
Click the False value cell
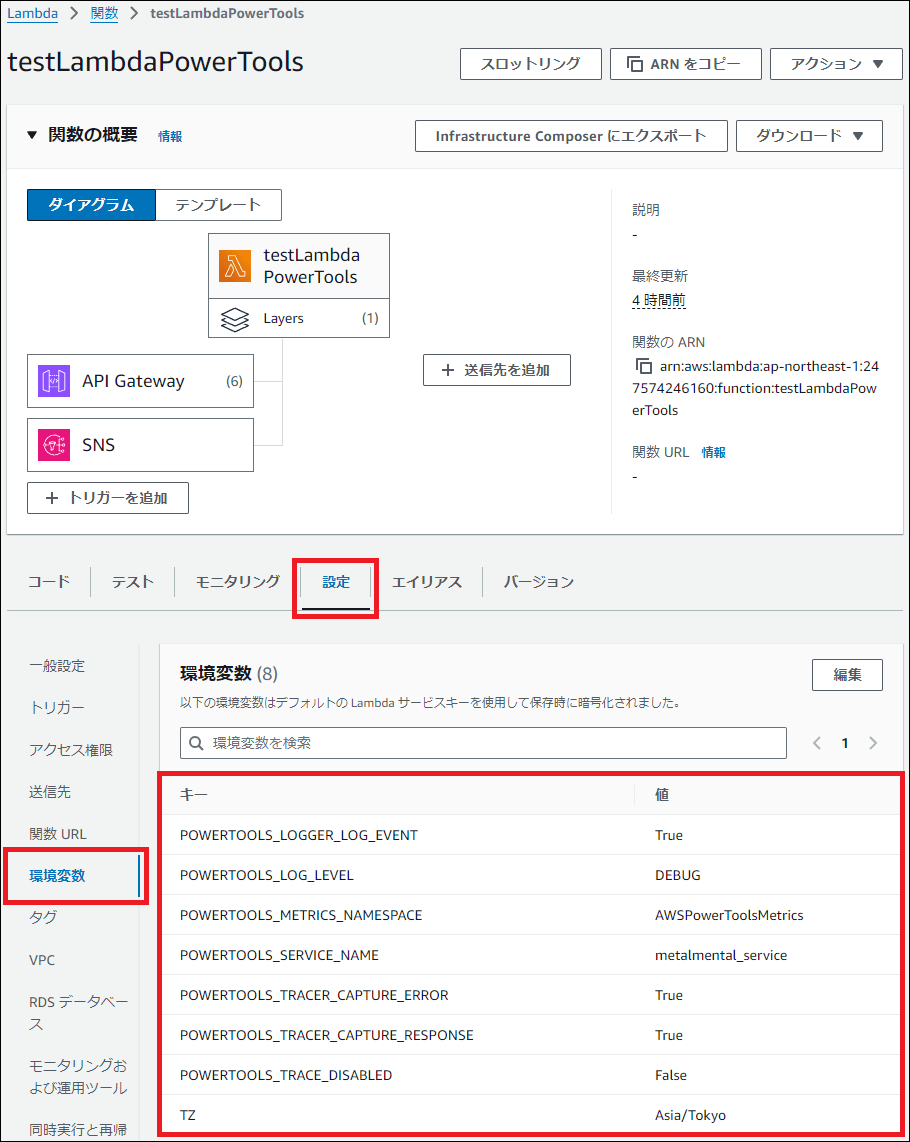[671, 1076]
